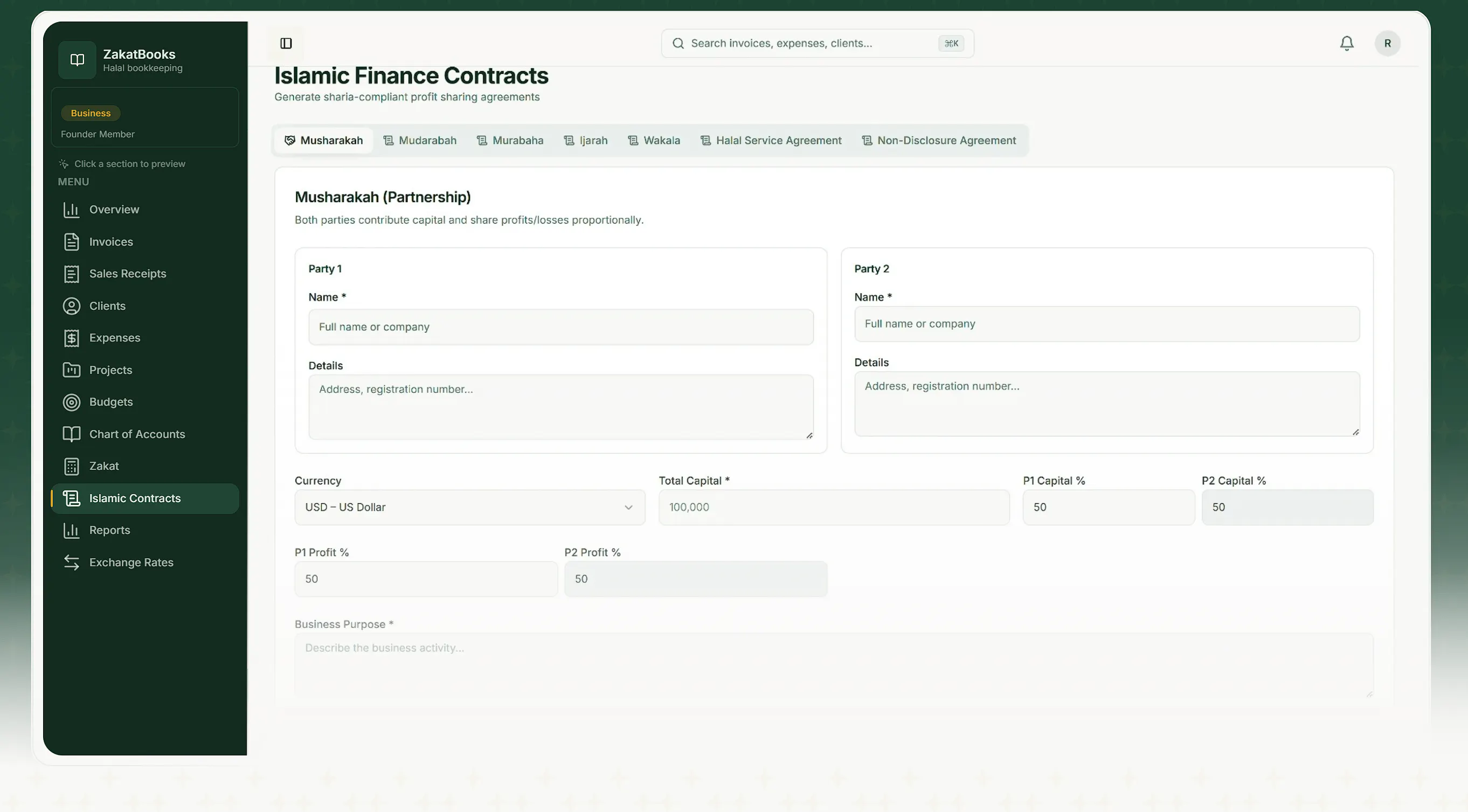The height and width of the screenshot is (812, 1468).
Task: Toggle the sidebar panel icon
Action: pyautogui.click(x=286, y=43)
